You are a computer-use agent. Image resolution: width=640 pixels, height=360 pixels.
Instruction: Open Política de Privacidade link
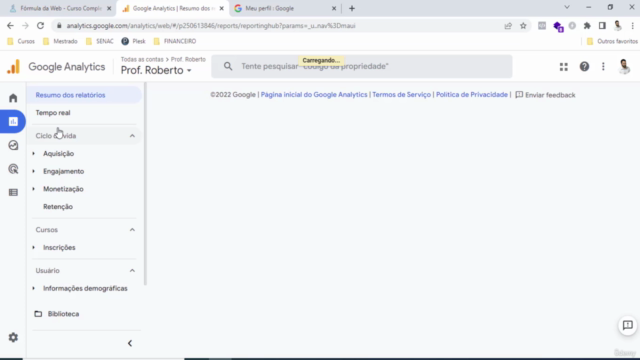472,95
